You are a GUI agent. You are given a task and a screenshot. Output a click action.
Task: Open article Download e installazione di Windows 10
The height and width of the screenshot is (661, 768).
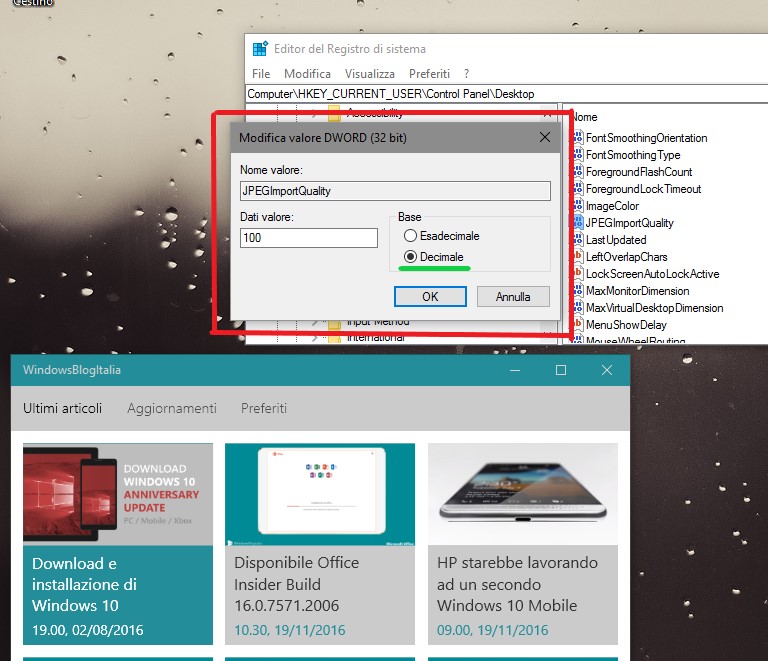pos(85,585)
